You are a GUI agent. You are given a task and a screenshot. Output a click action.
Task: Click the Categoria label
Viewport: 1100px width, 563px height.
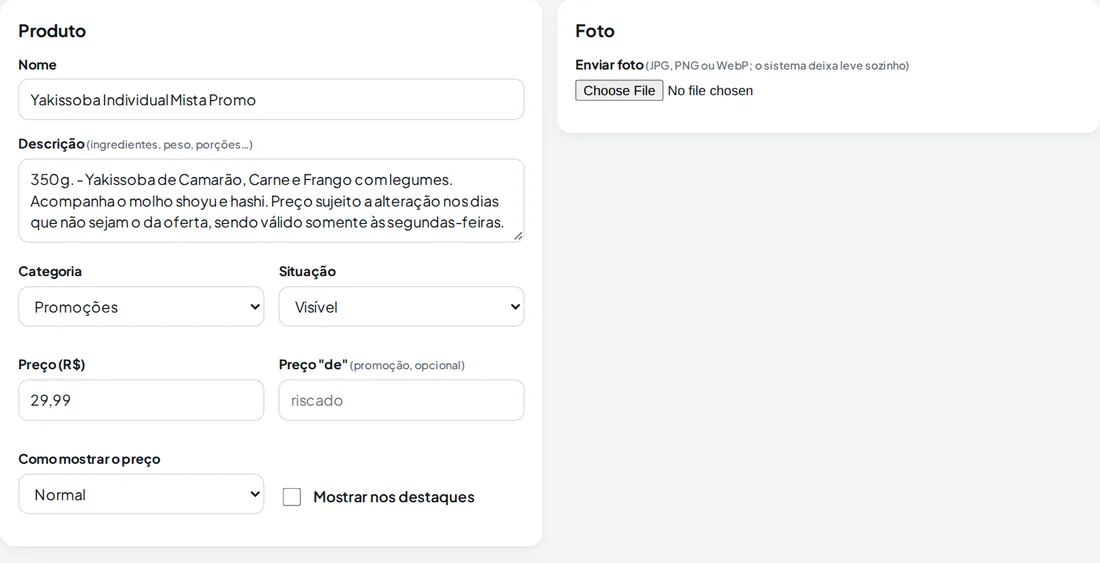click(50, 271)
